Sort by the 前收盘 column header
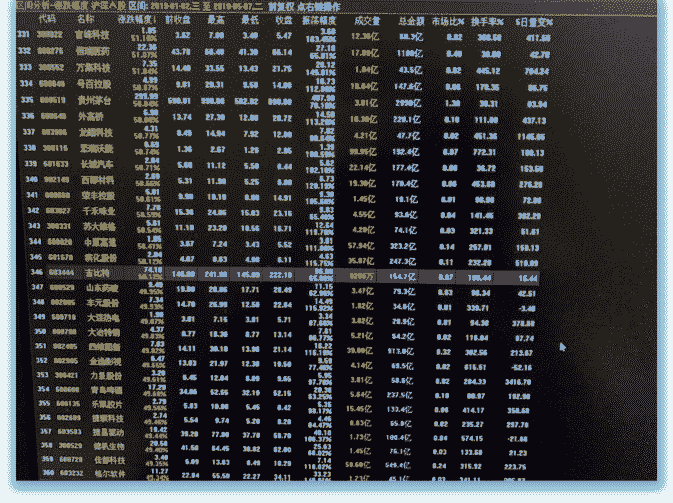This screenshot has width=673, height=503. 178,20
